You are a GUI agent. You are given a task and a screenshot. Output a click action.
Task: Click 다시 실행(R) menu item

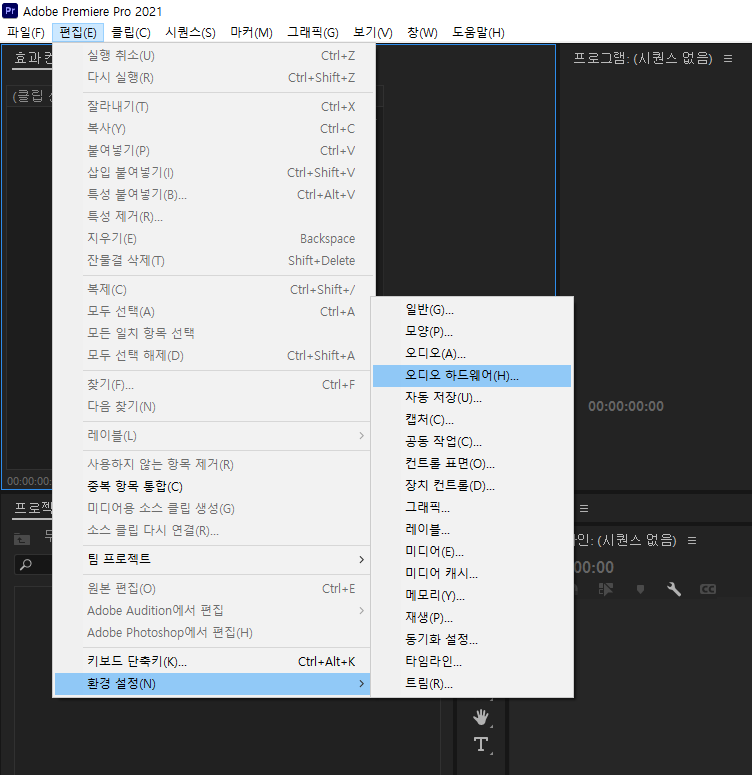point(212,78)
